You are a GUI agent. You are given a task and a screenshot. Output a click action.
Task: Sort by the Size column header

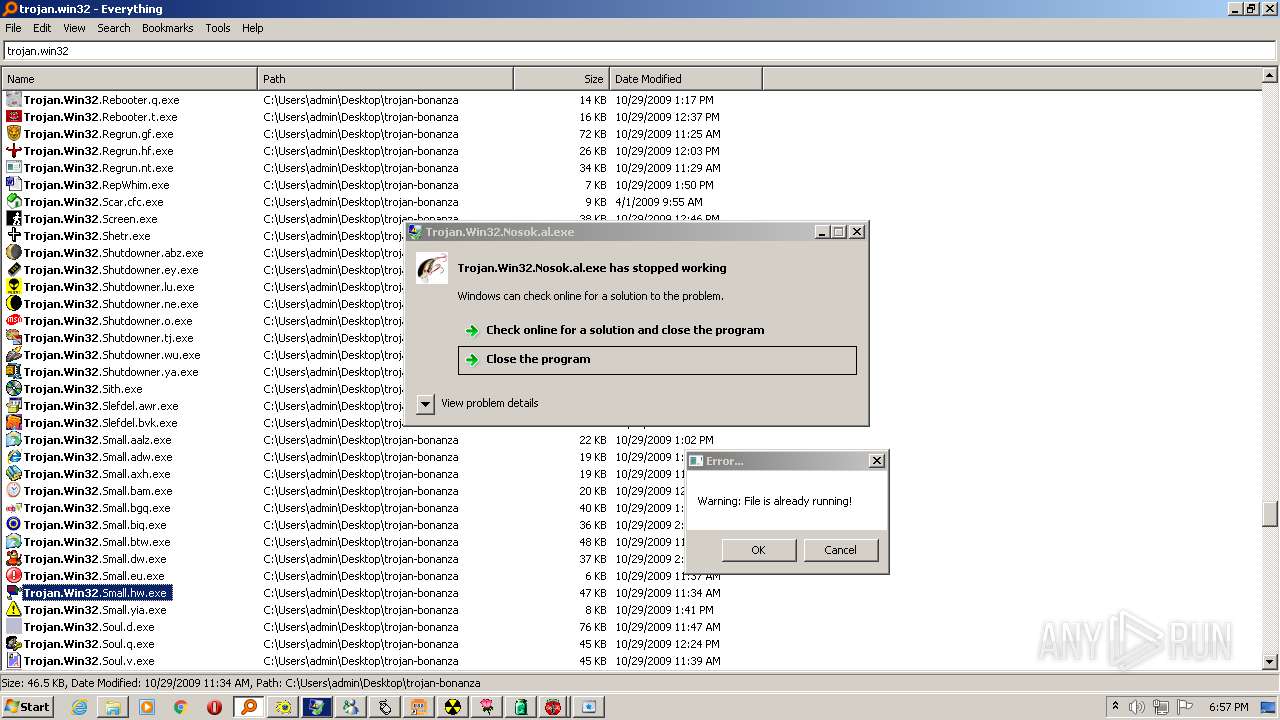pyautogui.click(x=561, y=79)
